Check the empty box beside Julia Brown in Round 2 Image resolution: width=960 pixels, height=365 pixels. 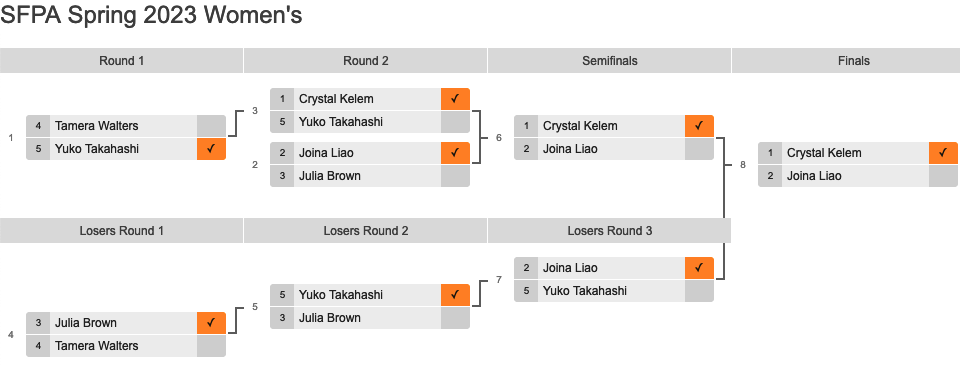point(455,176)
